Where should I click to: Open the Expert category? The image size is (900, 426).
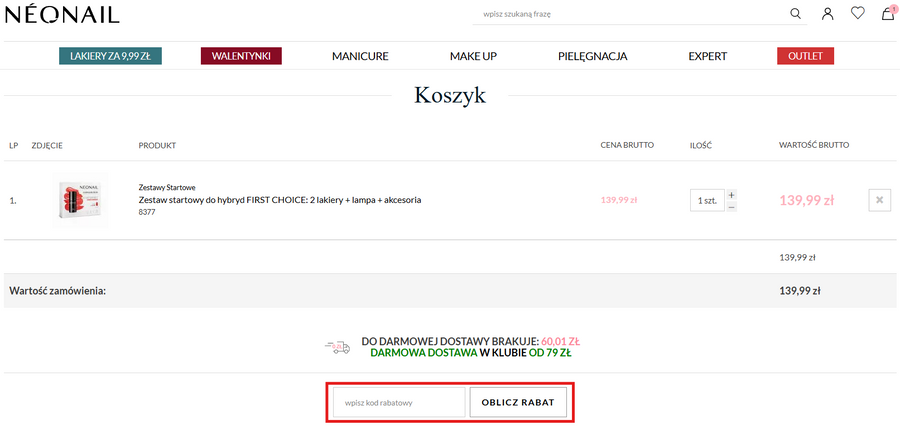click(707, 56)
